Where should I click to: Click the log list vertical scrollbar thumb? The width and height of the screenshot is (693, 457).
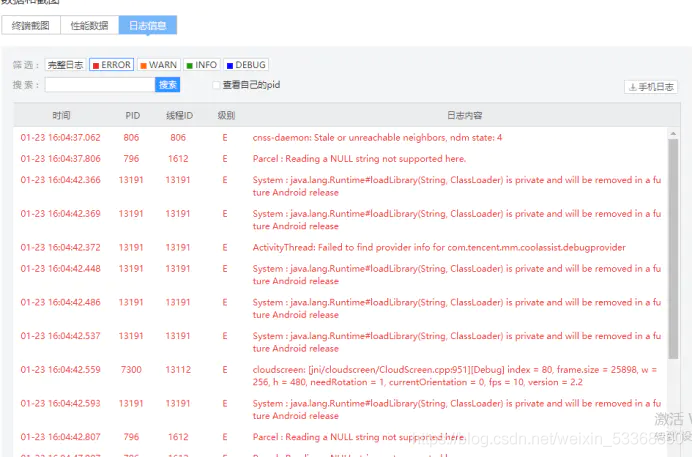pyautogui.click(x=673, y=249)
